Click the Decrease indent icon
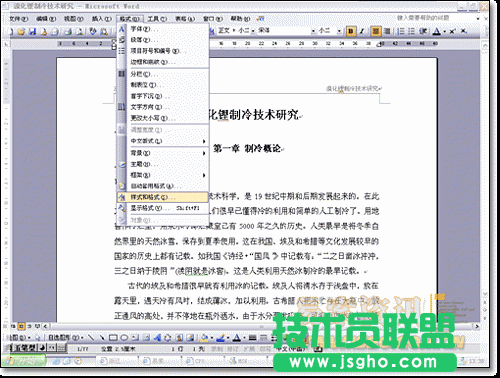Viewport: 500px width, 378px height. [x=423, y=31]
